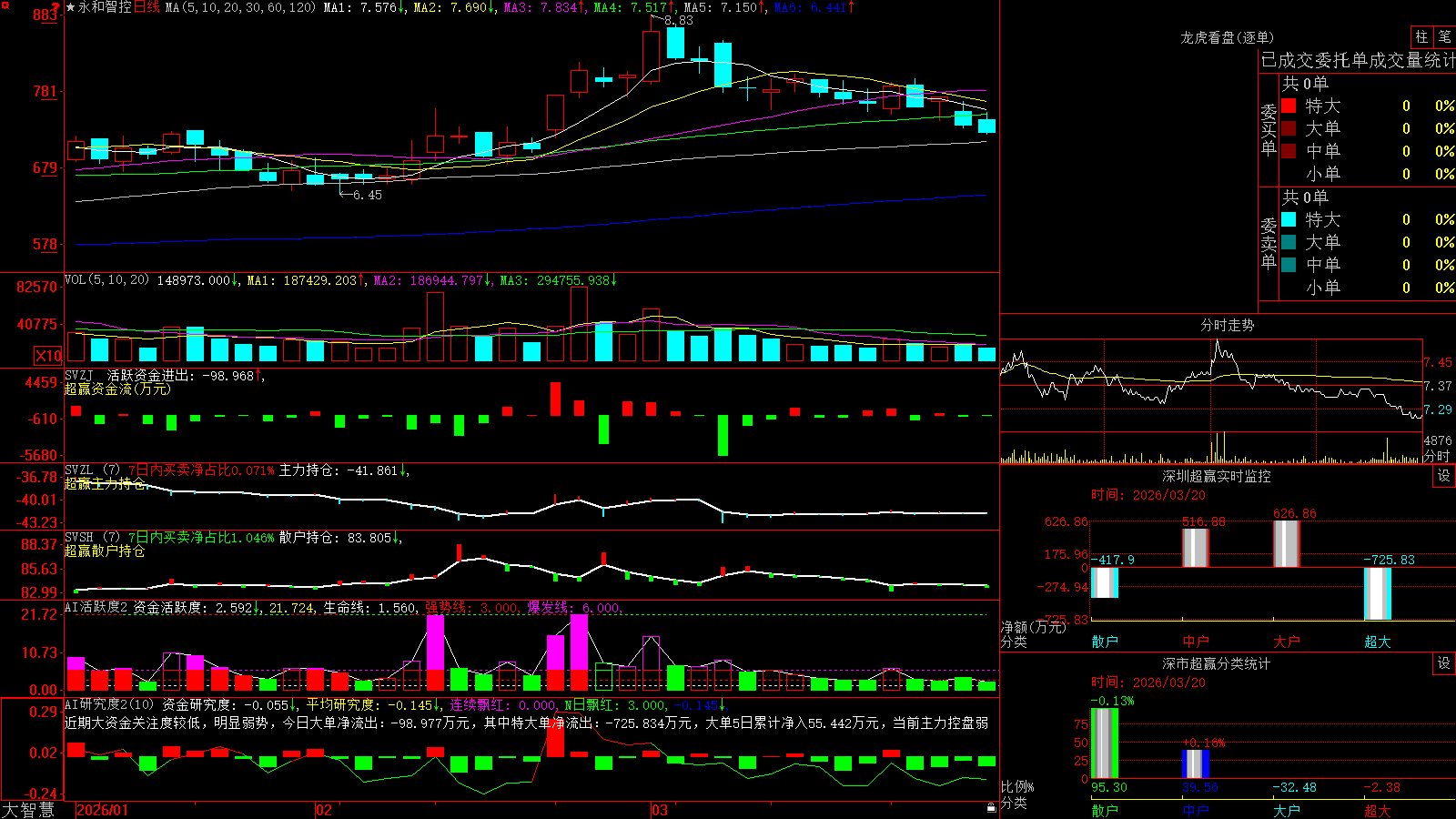This screenshot has height=819, width=1456.
Task: Click the AI活跃度2 indicator title
Action: 96,607
